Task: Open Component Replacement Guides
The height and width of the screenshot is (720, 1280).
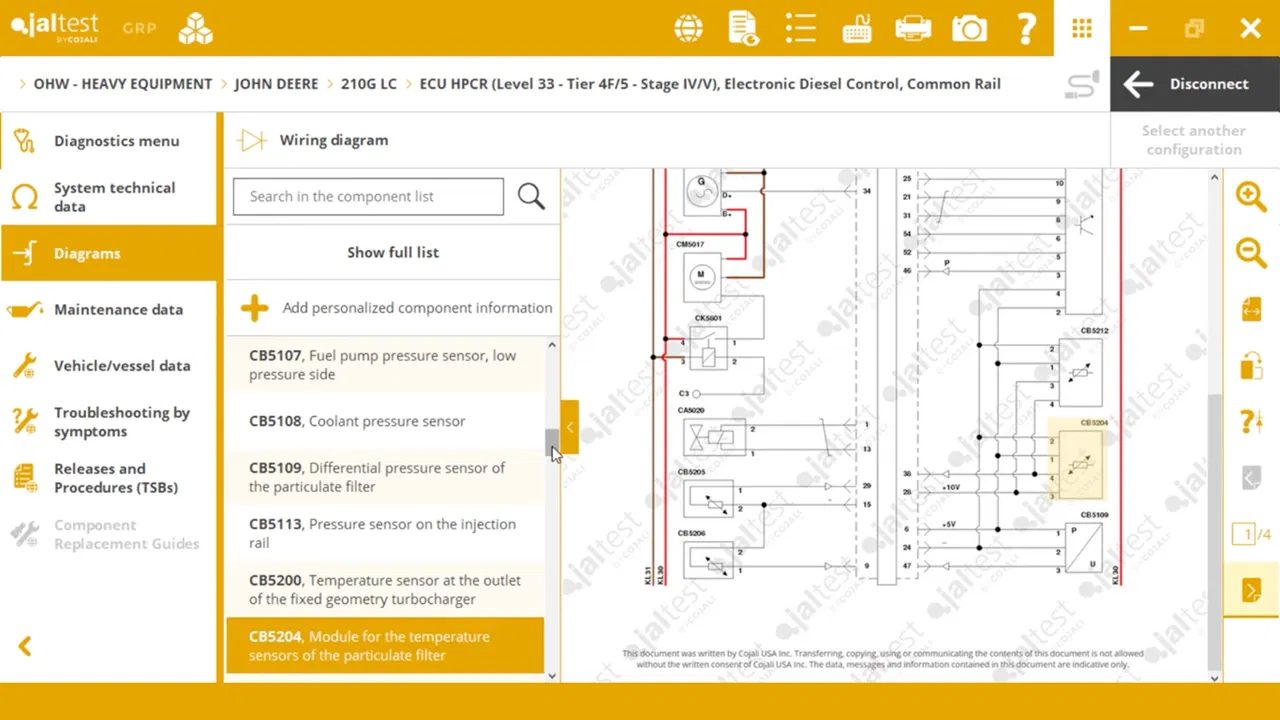Action: pyautogui.click(x=108, y=534)
